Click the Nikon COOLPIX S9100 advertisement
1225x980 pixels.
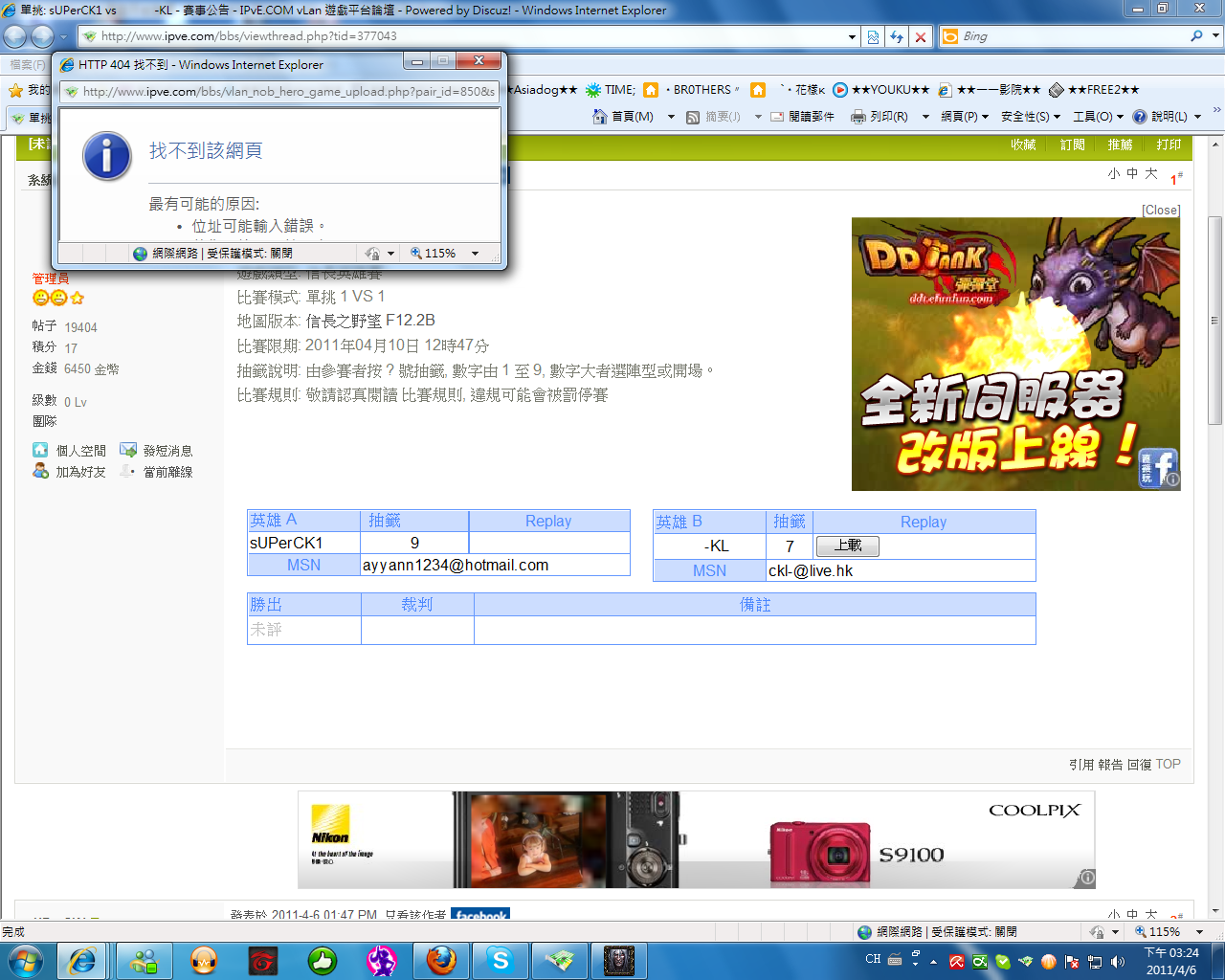coord(696,839)
